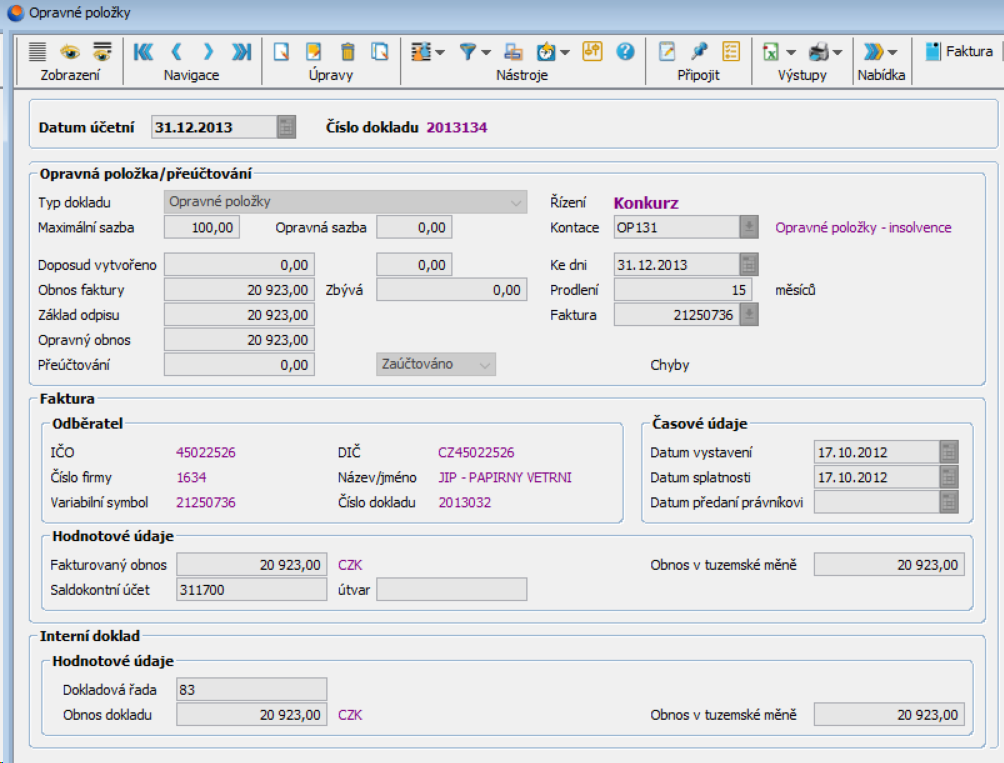The image size is (1004, 763).
Task: Open the Faktura toolbar item
Action: tap(960, 51)
